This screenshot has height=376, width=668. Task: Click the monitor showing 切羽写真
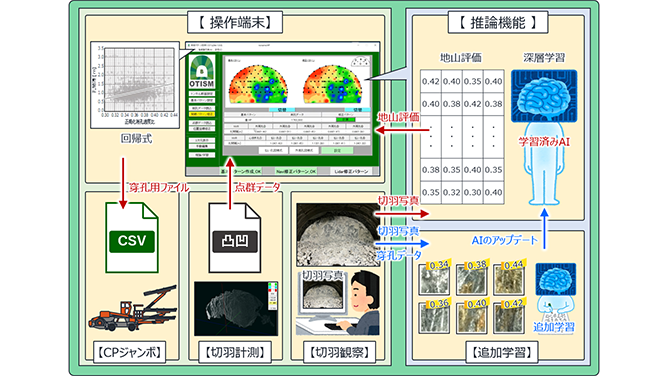(322, 298)
